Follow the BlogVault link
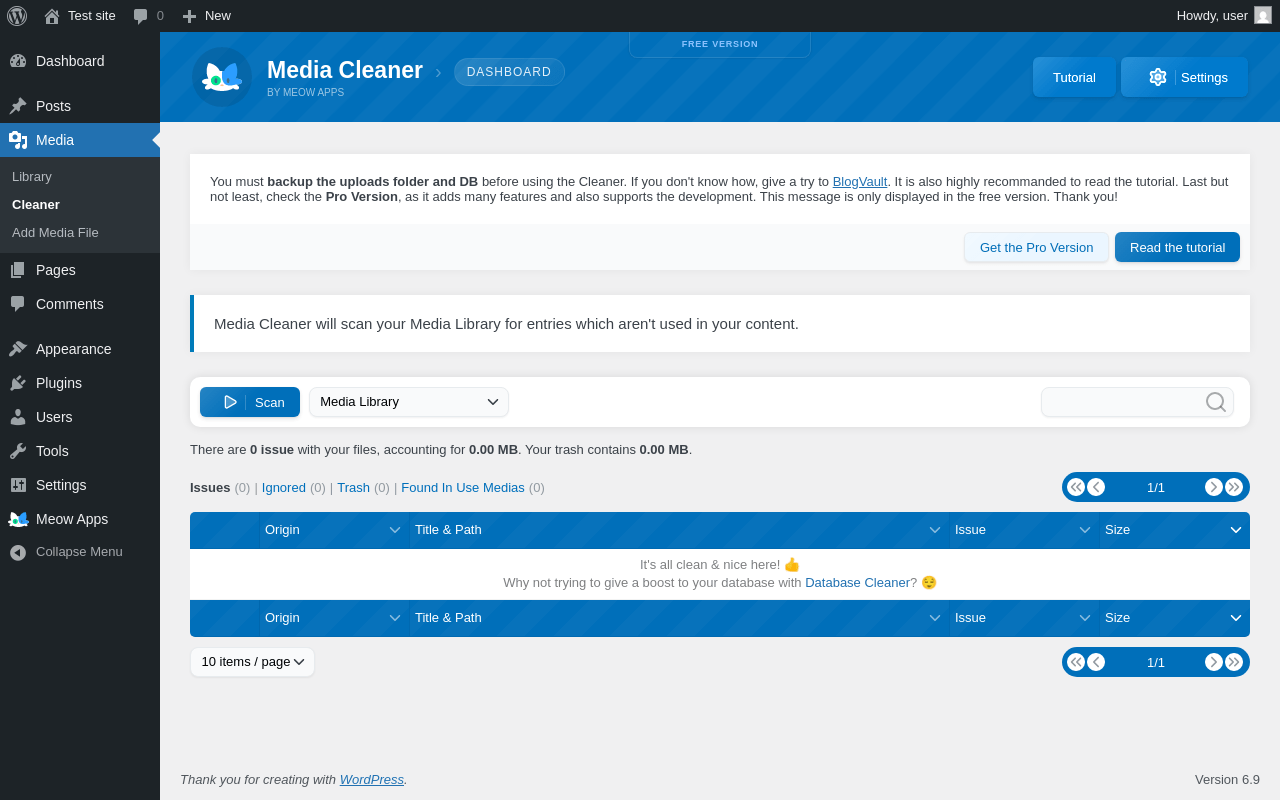This screenshot has height=800, width=1280. 860,182
